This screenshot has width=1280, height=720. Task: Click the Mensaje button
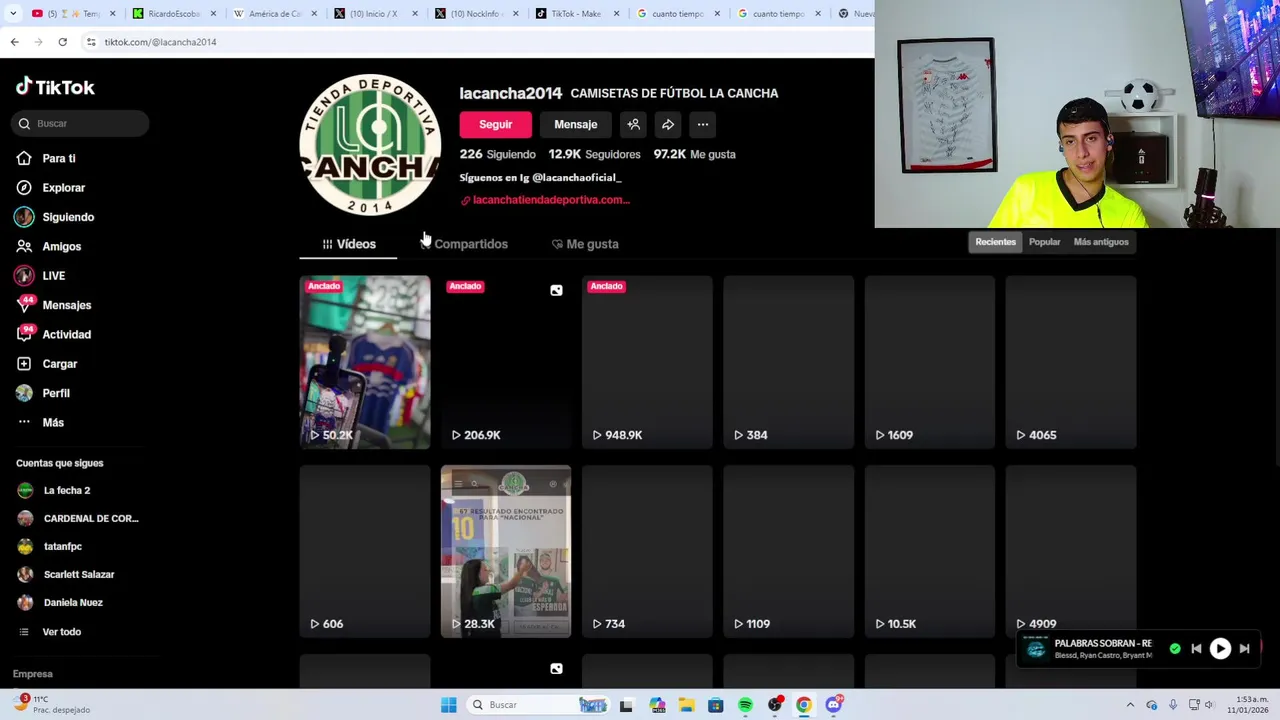pyautogui.click(x=576, y=124)
